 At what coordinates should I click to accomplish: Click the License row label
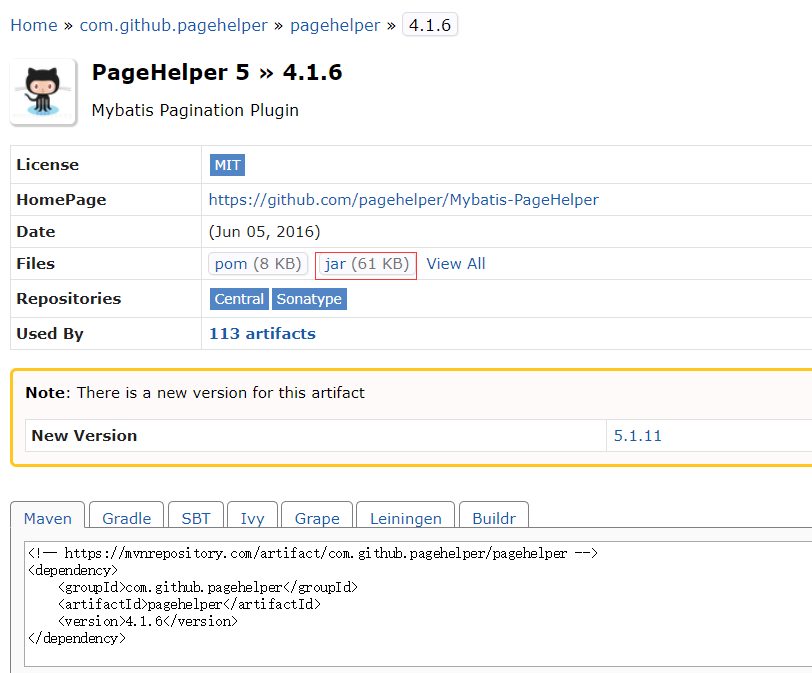pyautogui.click(x=48, y=165)
